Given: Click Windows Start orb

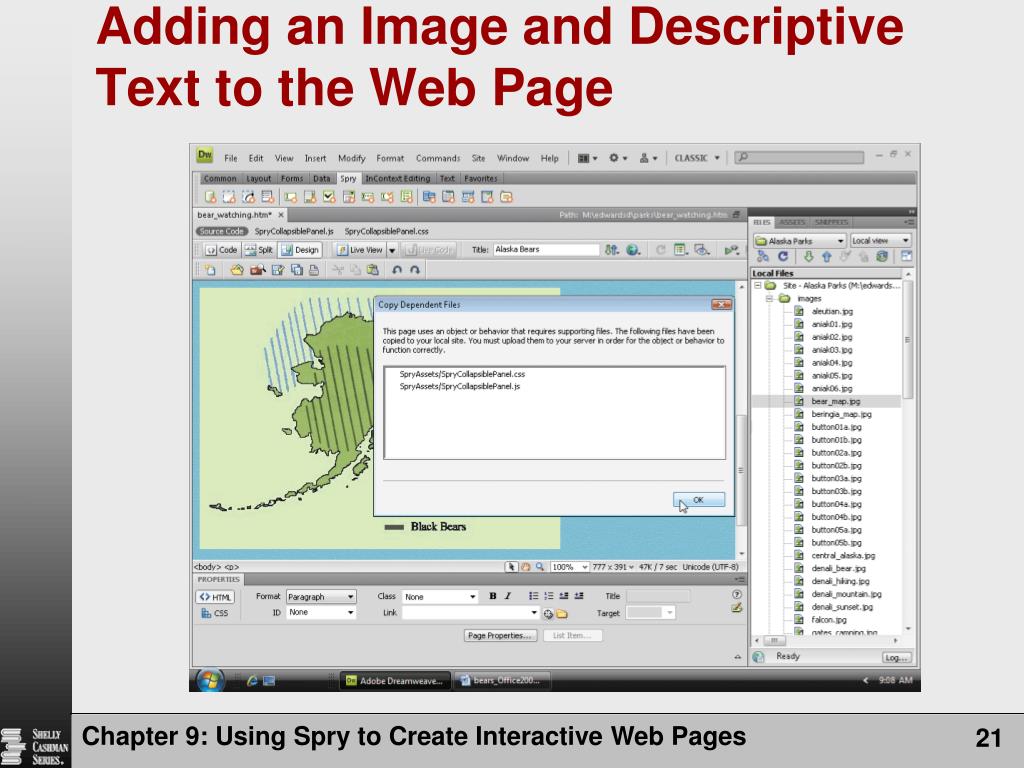Looking at the screenshot, I should click(210, 680).
